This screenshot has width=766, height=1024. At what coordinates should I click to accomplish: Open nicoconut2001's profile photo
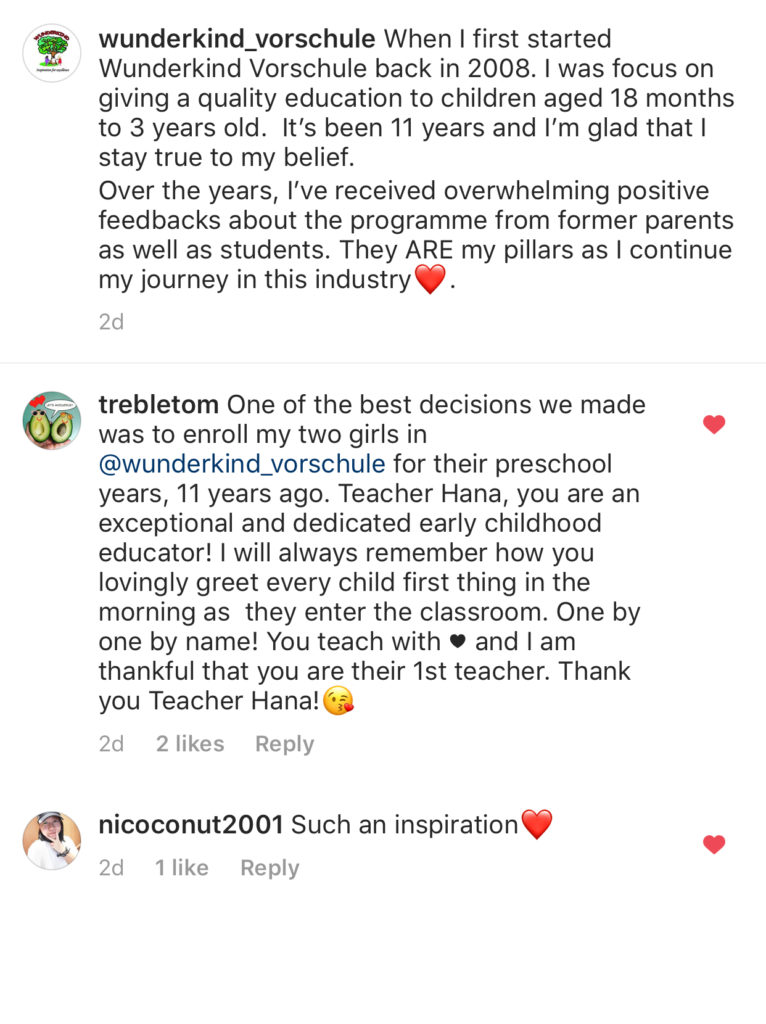tap(52, 840)
